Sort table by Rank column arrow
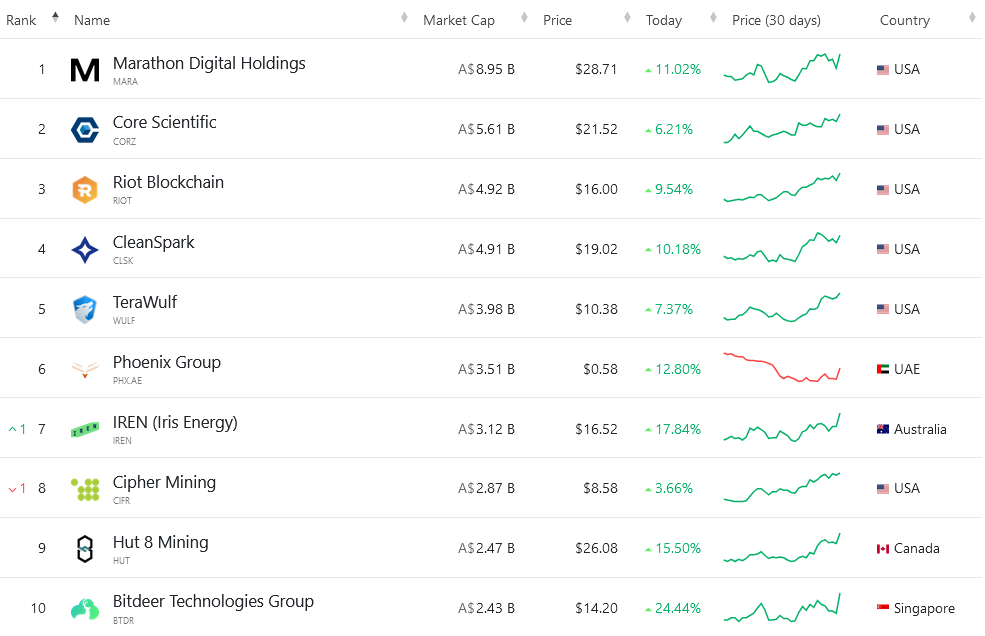 [x=55, y=17]
